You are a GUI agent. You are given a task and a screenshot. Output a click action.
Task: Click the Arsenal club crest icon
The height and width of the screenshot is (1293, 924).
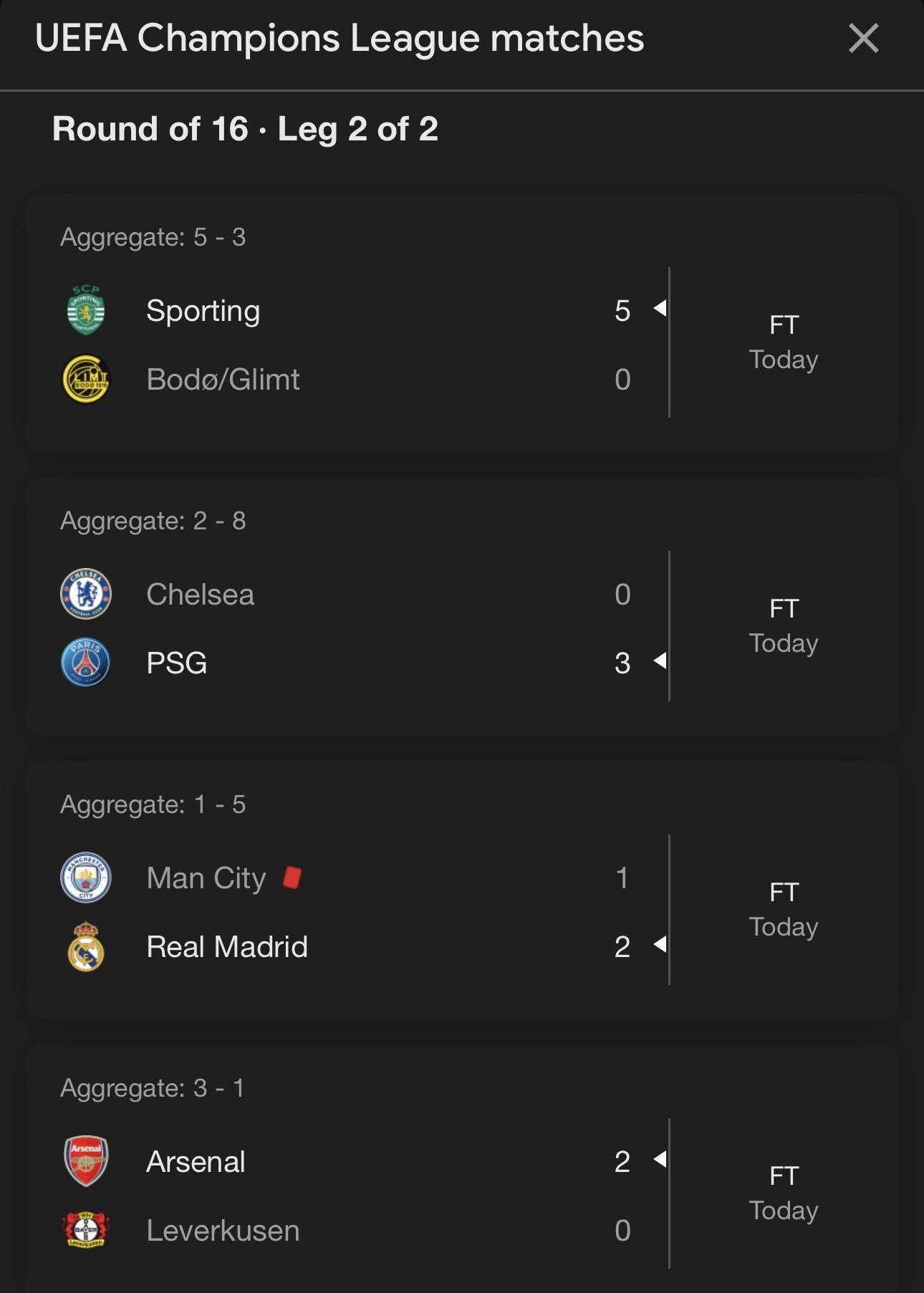point(86,1161)
